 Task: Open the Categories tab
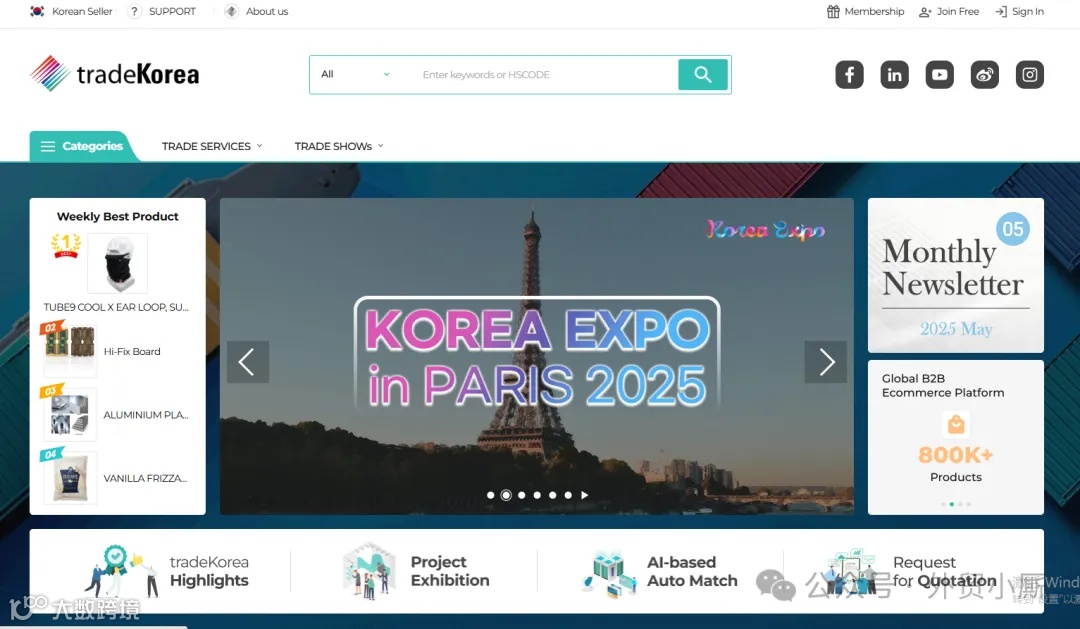[83, 146]
